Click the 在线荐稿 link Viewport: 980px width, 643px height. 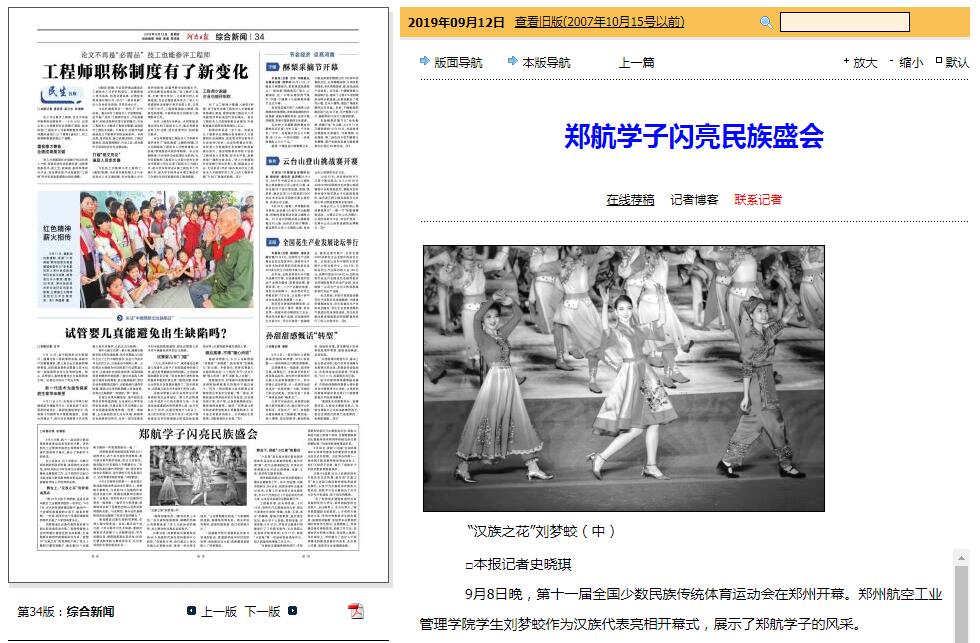(630, 199)
